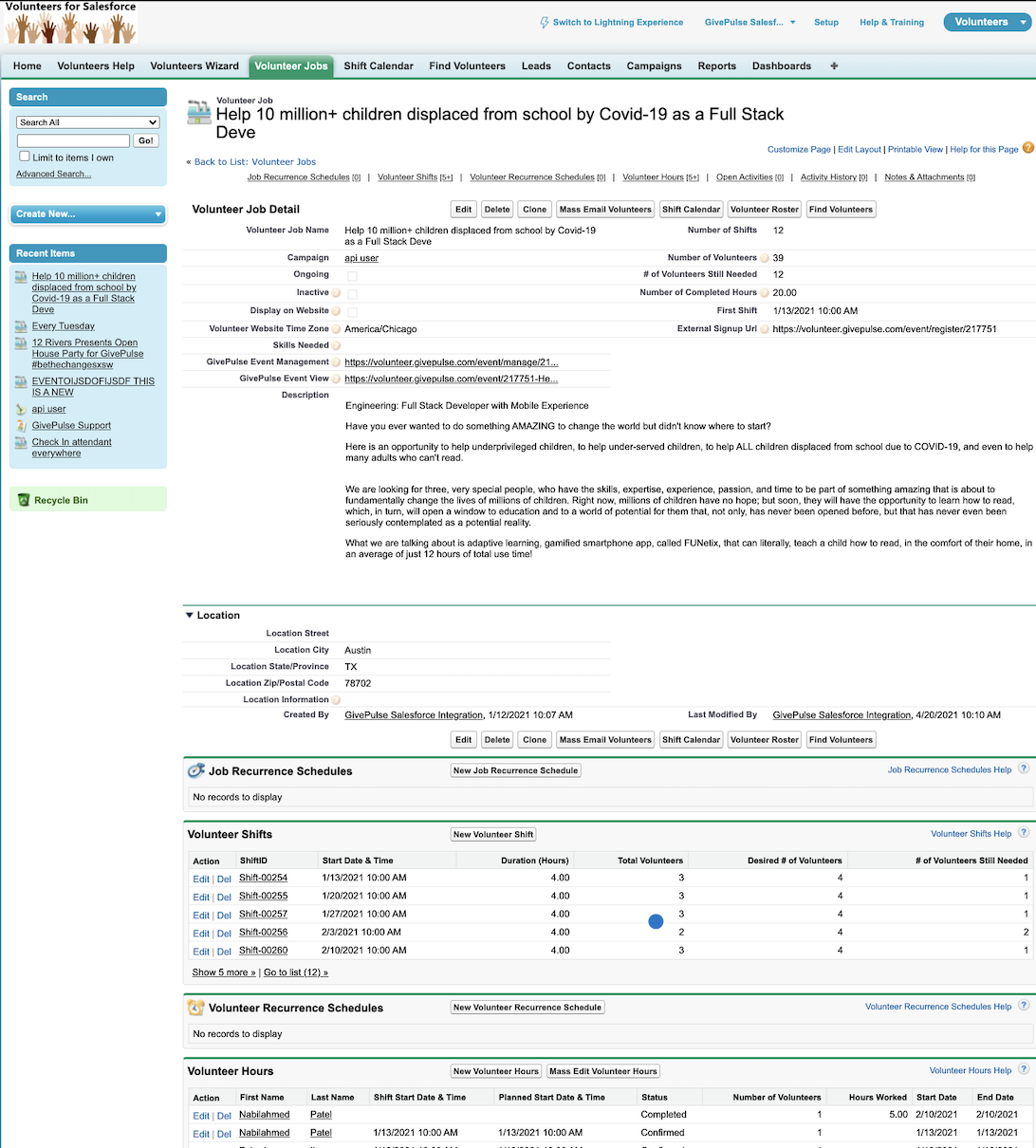Click info icon beside Location Information
The image size is (1036, 1148).
(336, 700)
